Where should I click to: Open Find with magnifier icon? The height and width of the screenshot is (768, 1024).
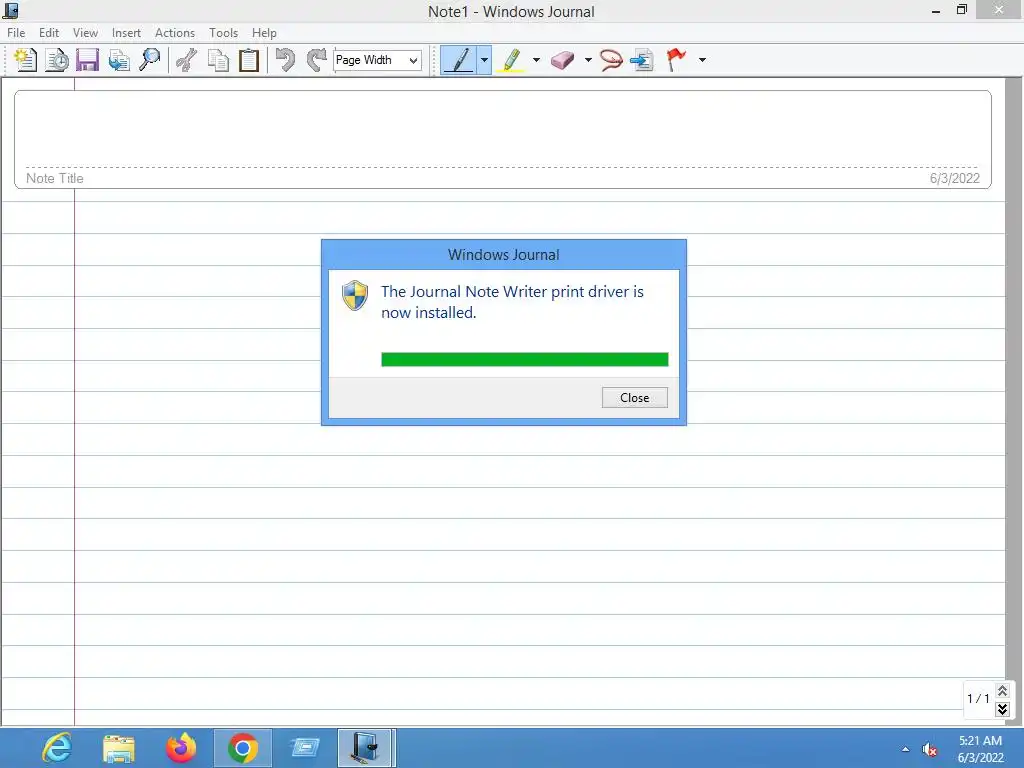pyautogui.click(x=150, y=60)
